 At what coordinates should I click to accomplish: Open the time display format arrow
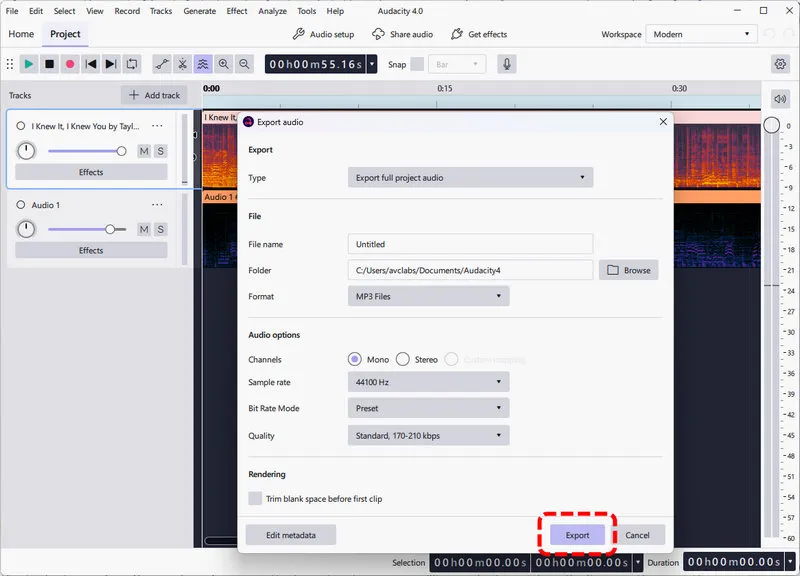(372, 64)
